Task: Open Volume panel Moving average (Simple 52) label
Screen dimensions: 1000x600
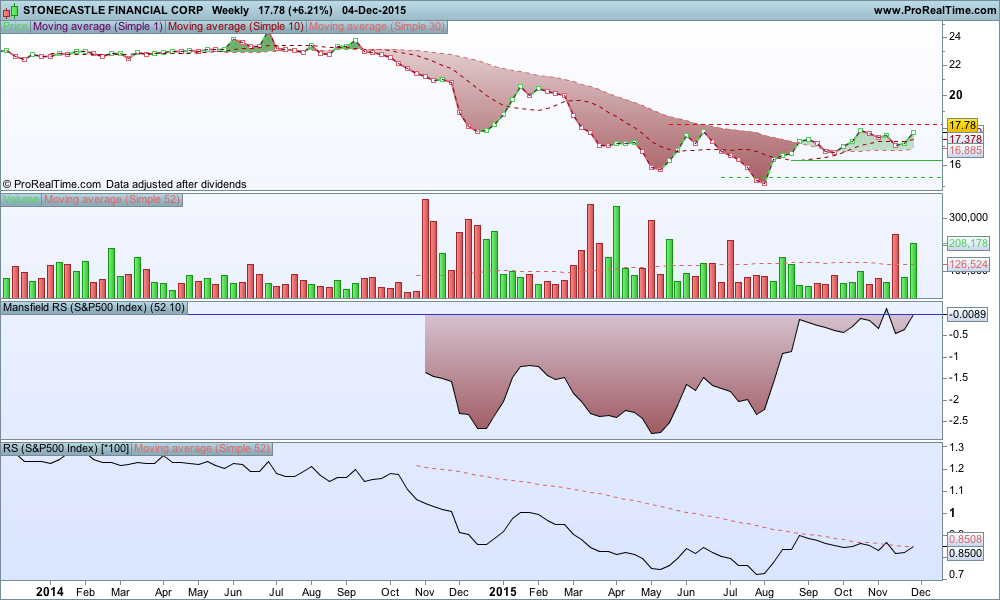Action: pyautogui.click(x=112, y=200)
